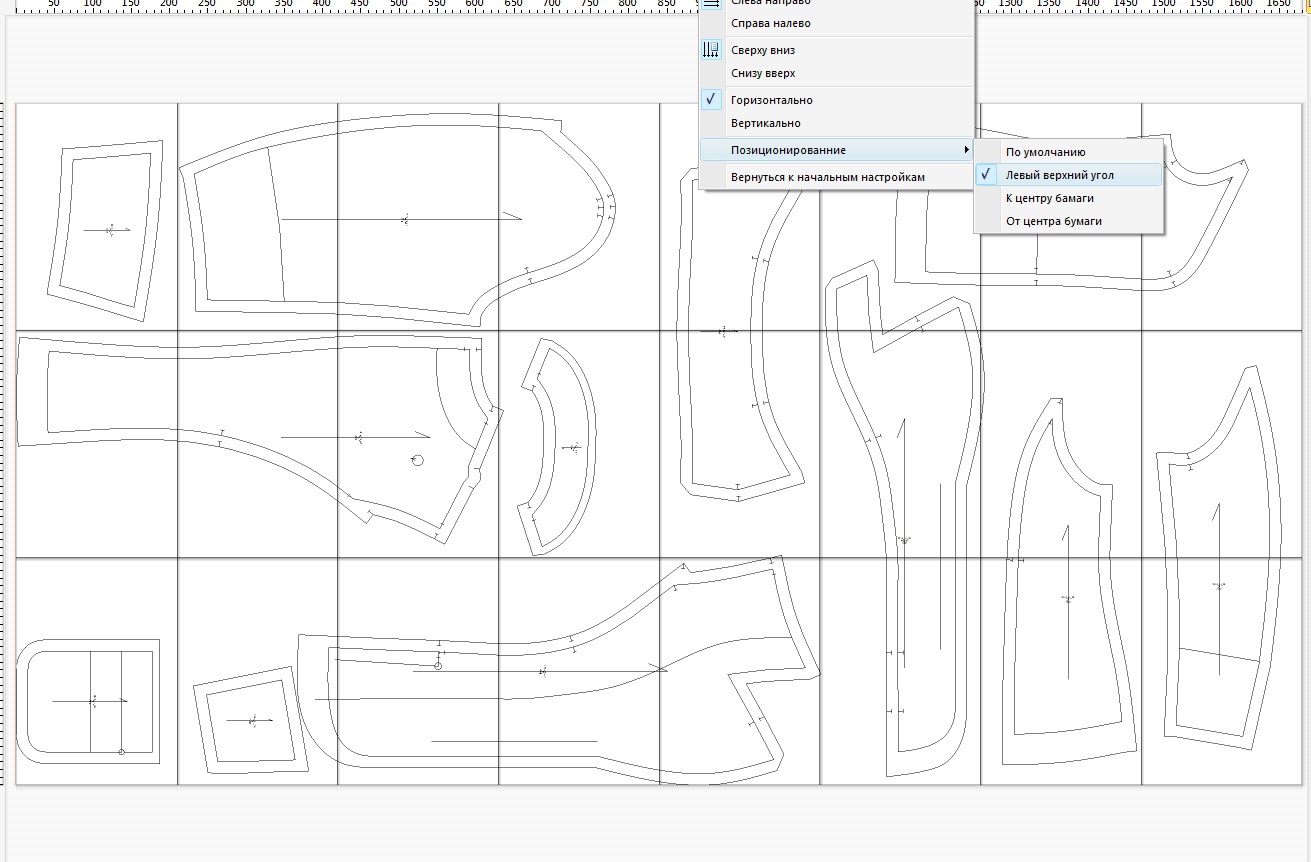Choose От центра бумаги positioning

point(1053,221)
